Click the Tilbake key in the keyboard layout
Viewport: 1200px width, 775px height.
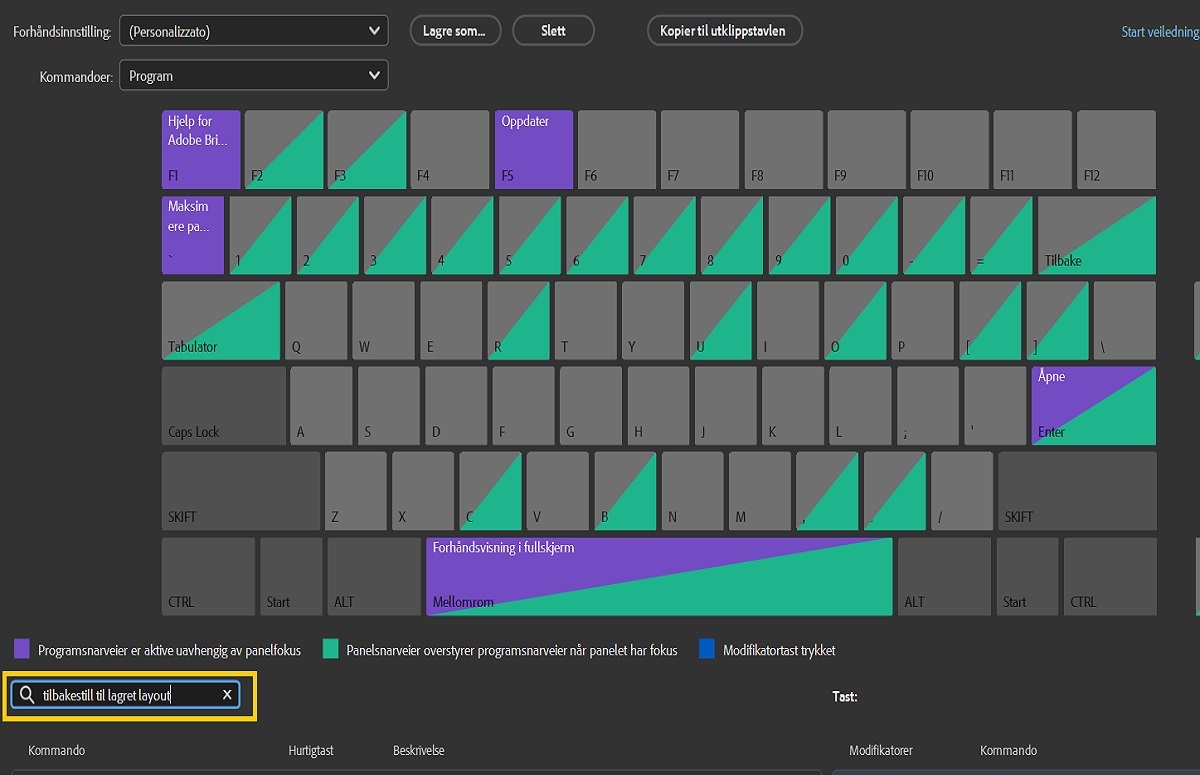point(1096,234)
